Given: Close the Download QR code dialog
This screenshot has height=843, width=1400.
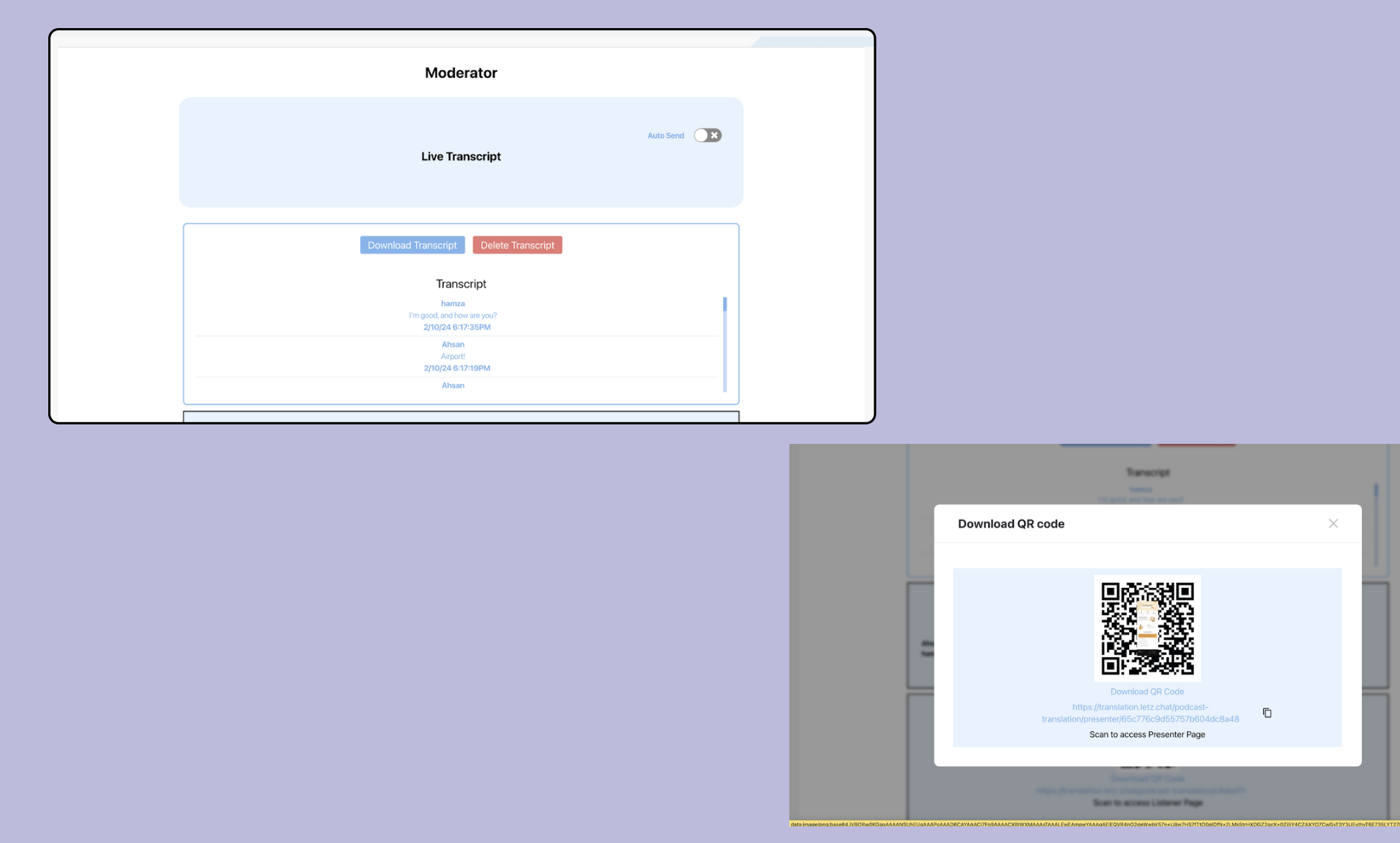Looking at the screenshot, I should (x=1333, y=524).
